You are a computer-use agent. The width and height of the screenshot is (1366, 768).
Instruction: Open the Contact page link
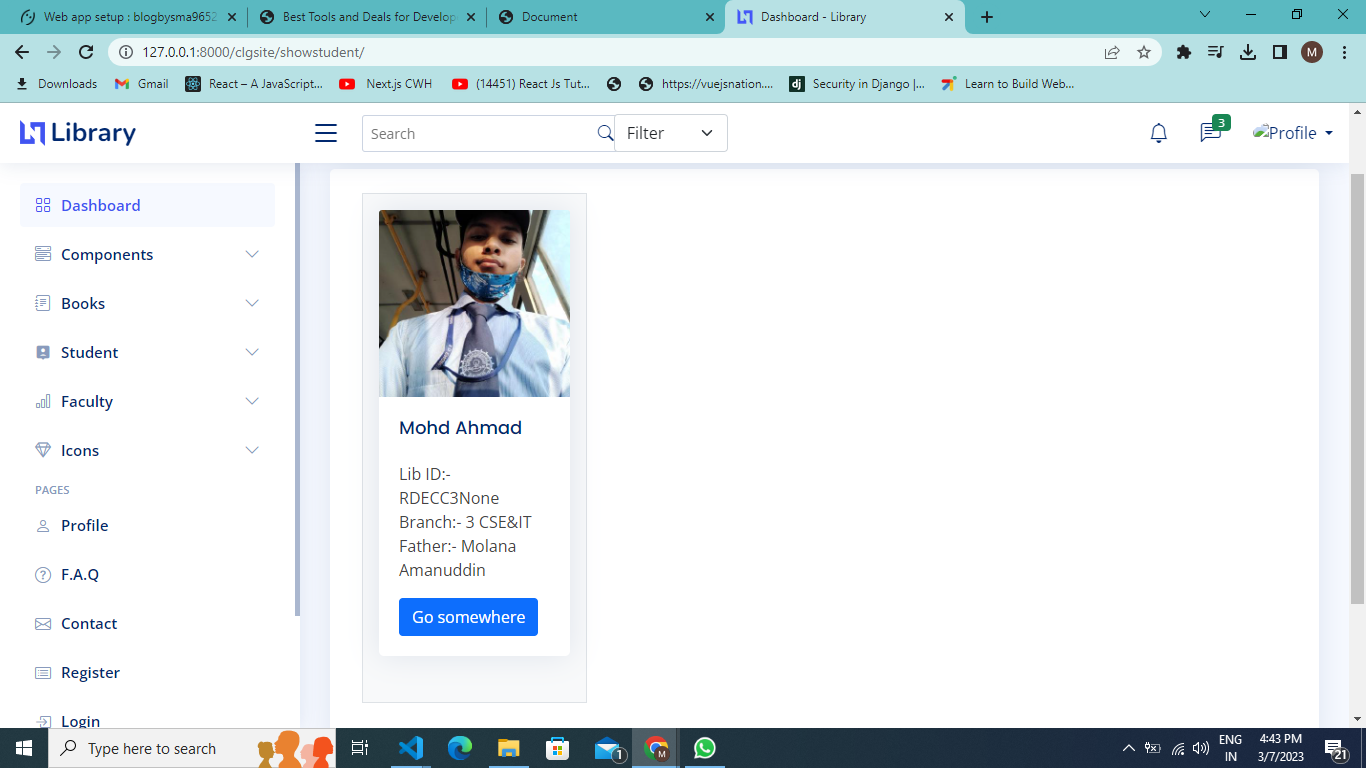coord(89,623)
